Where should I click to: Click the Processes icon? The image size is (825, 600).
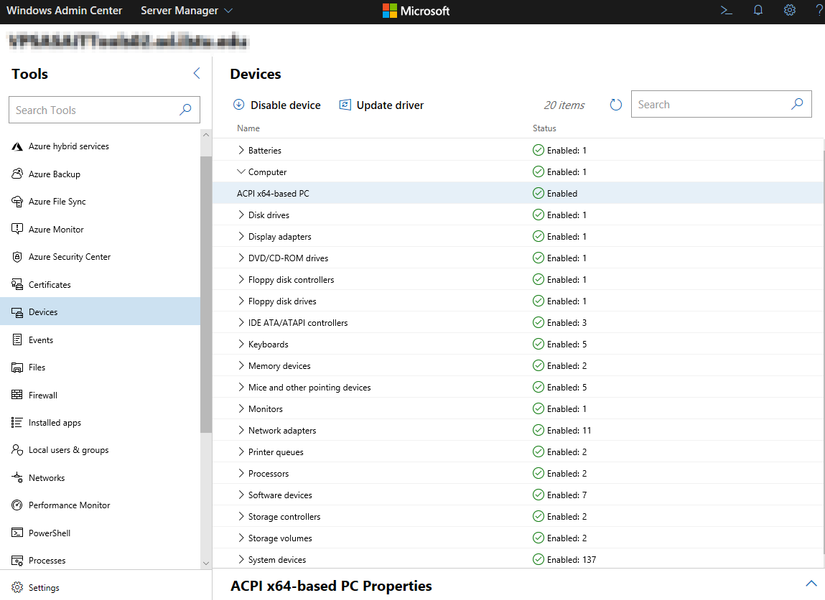tap(17, 561)
